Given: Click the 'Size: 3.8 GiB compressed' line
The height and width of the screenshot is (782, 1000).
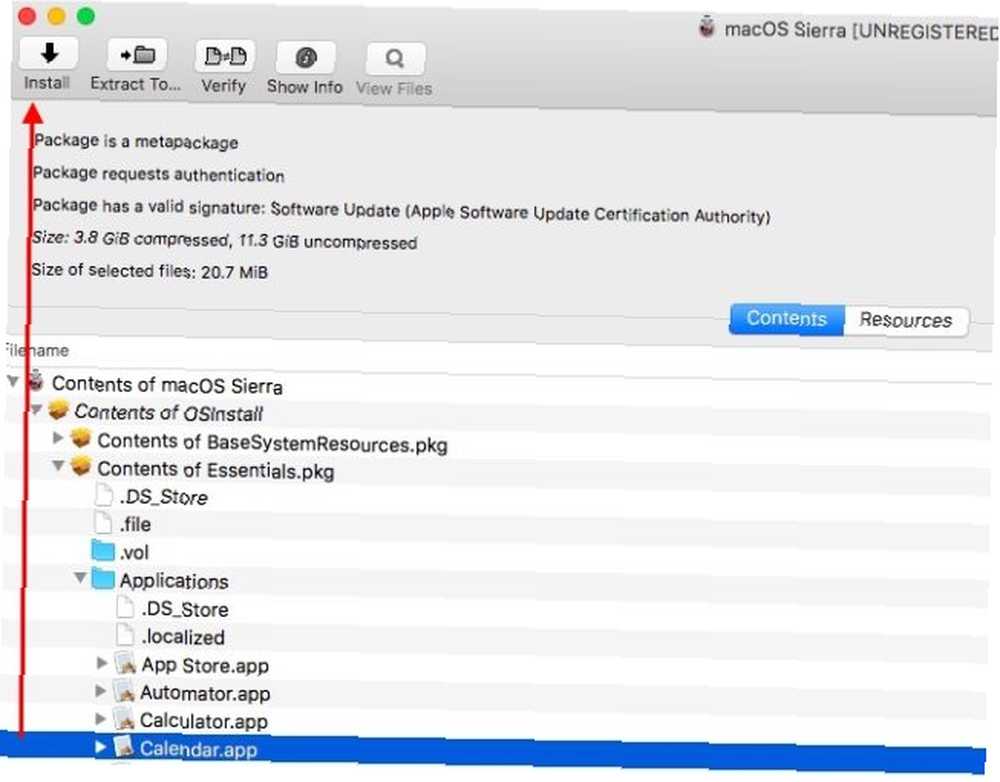Looking at the screenshot, I should [224, 240].
